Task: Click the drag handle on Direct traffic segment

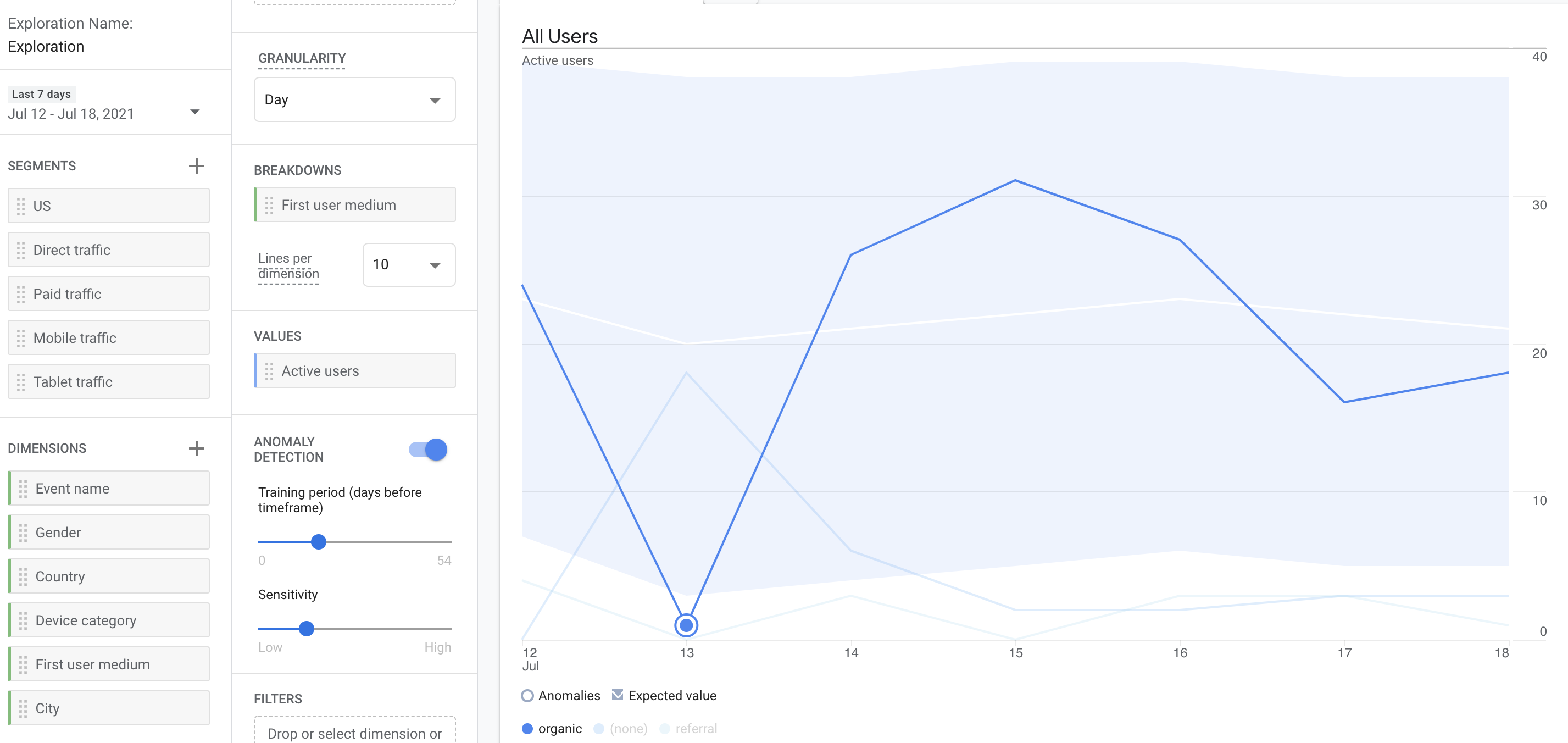Action: [x=21, y=249]
